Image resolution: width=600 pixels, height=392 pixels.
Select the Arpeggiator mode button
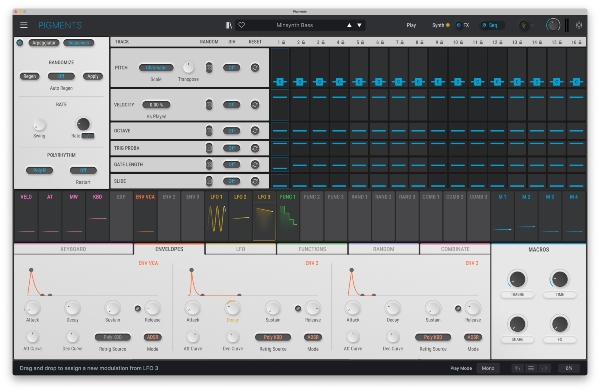pos(44,42)
